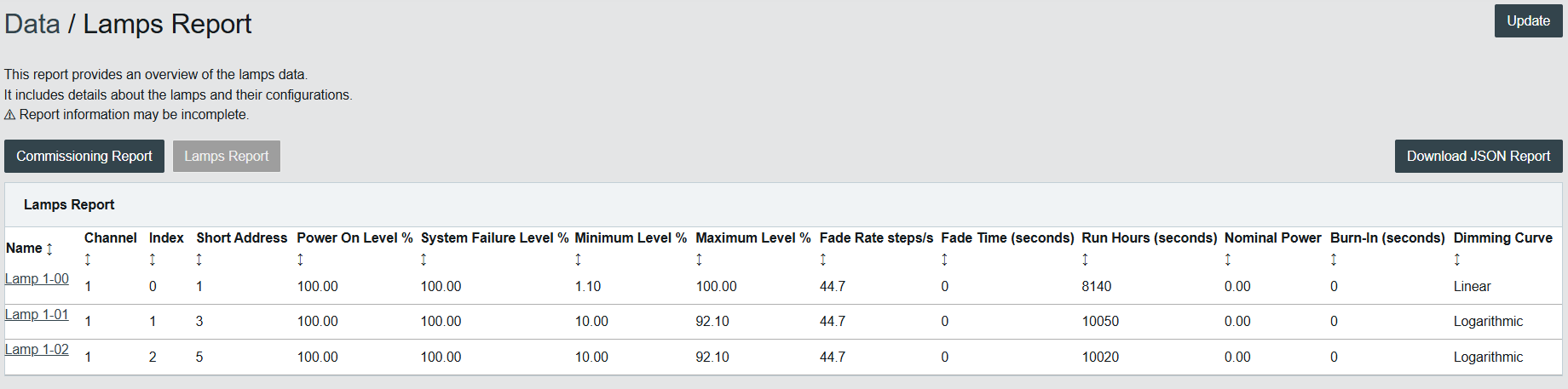Sort by Power On Level % arrow

tap(300, 260)
